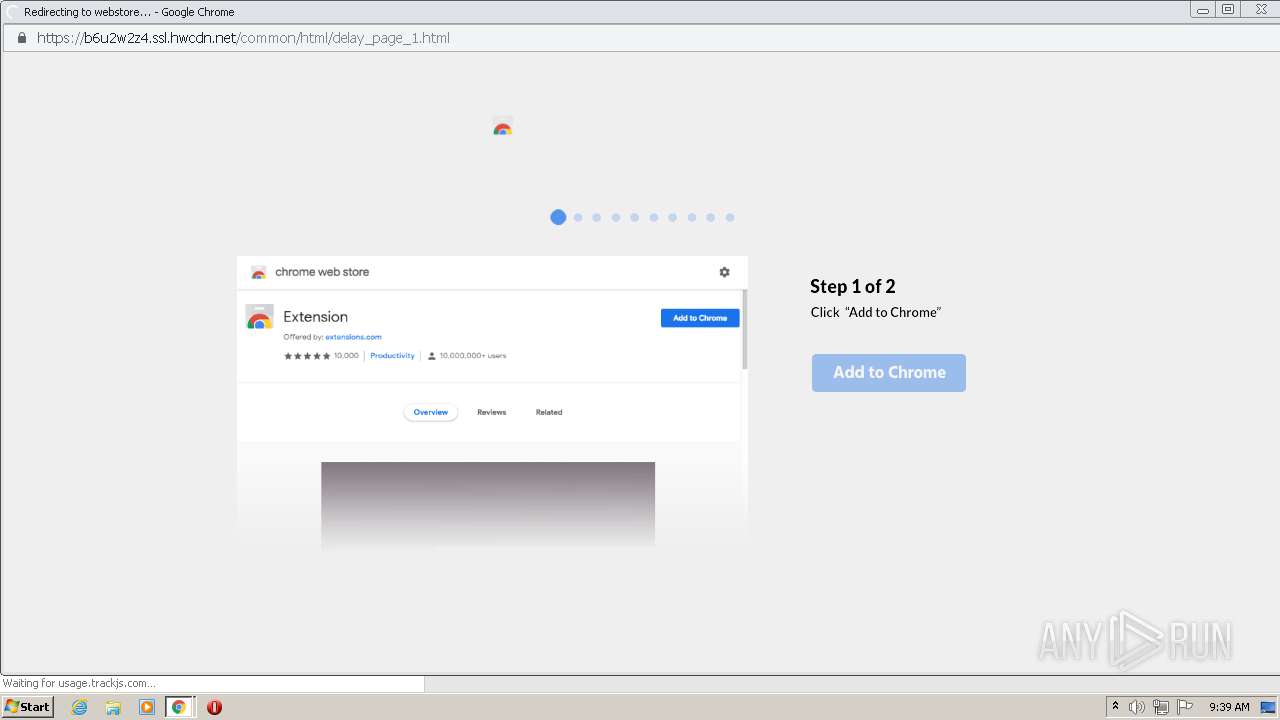Image resolution: width=1280 pixels, height=720 pixels.
Task: Open the Windows Start button
Action: 27,707
